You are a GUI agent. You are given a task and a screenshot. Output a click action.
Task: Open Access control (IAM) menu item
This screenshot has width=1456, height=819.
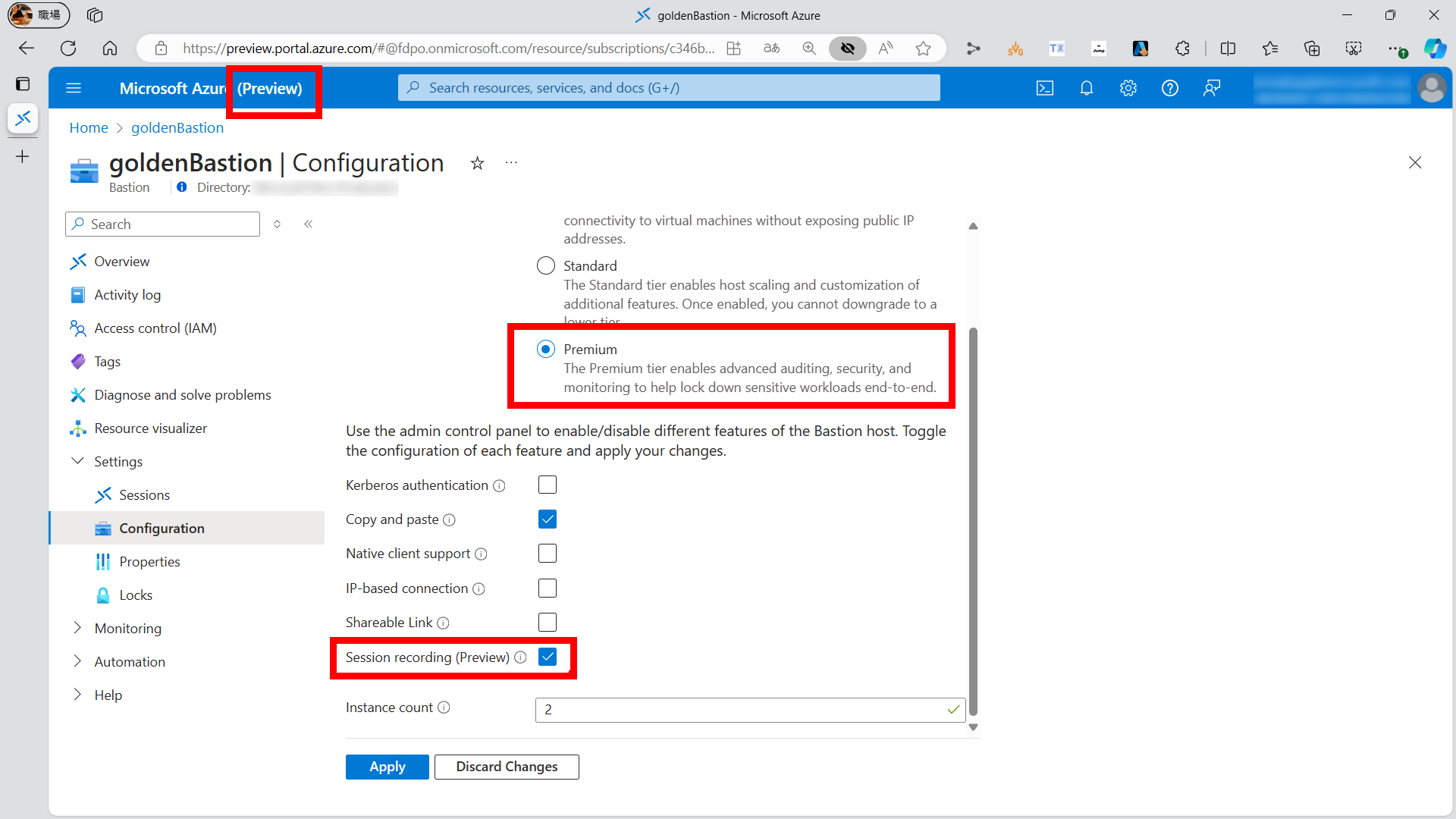click(155, 328)
